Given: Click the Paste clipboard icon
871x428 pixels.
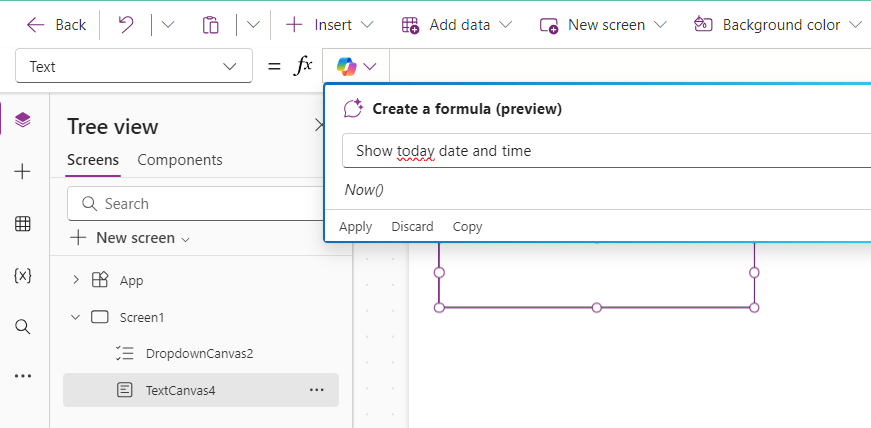Looking at the screenshot, I should [x=210, y=24].
